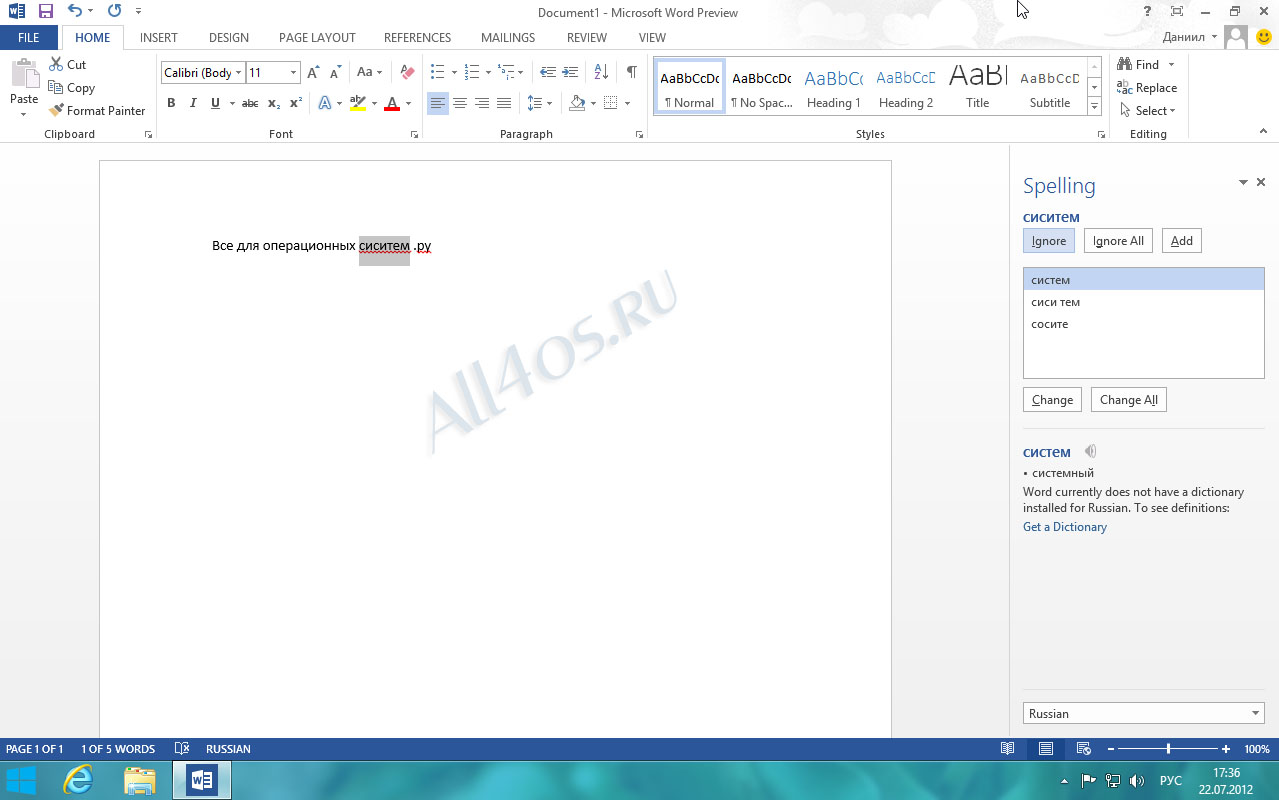Toggle superscript formatting
This screenshot has width=1279, height=800.
tap(296, 103)
